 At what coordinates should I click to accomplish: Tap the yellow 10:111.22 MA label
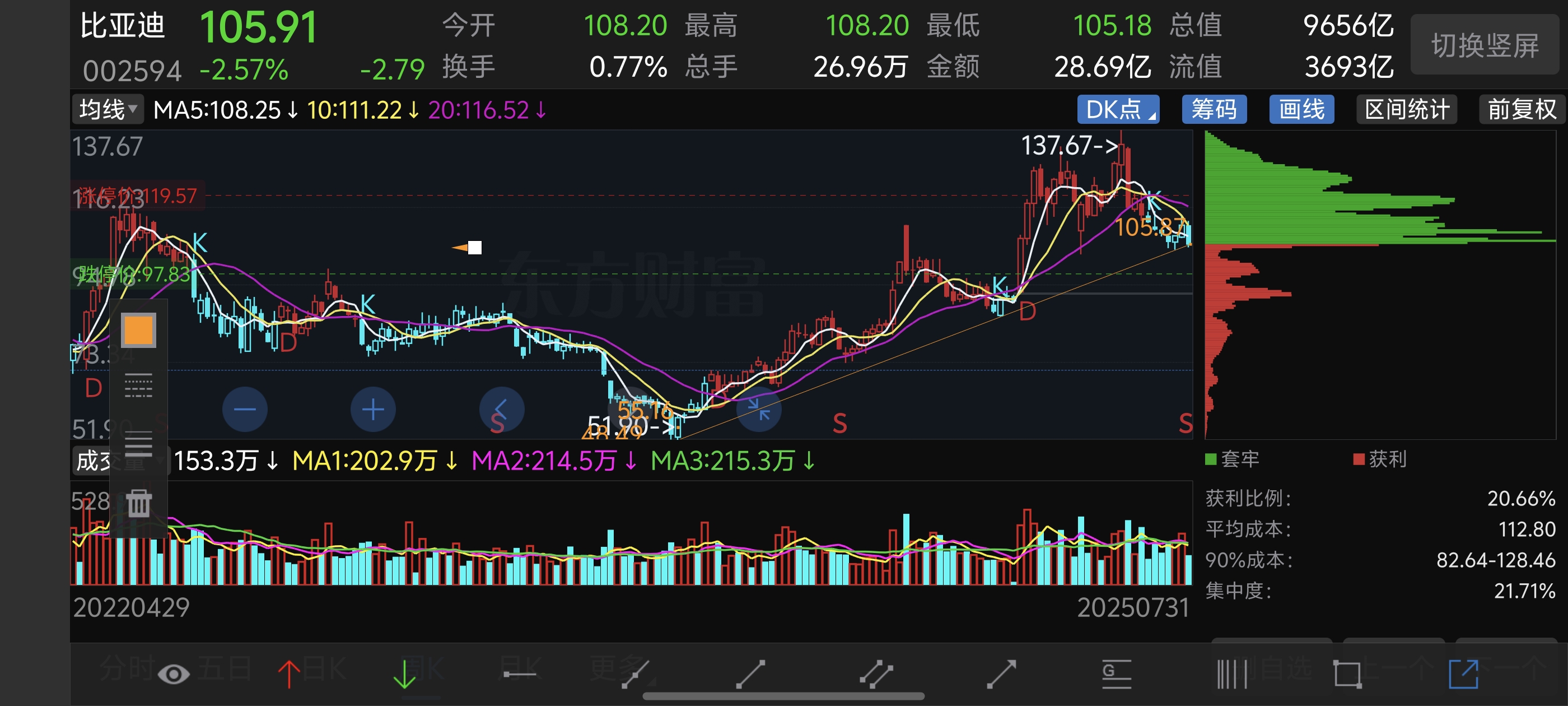pos(363,110)
